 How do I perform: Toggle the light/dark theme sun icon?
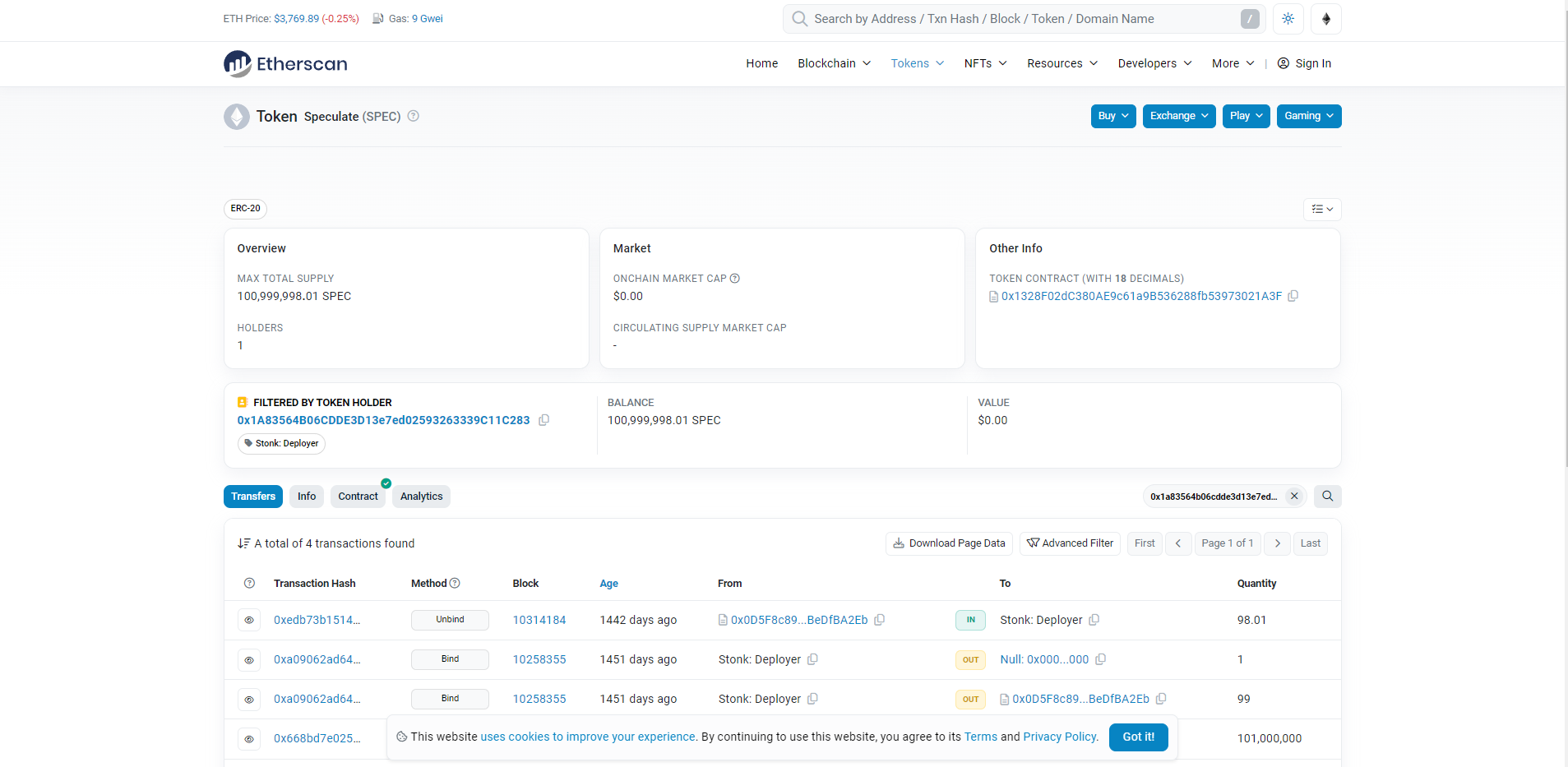click(1288, 19)
